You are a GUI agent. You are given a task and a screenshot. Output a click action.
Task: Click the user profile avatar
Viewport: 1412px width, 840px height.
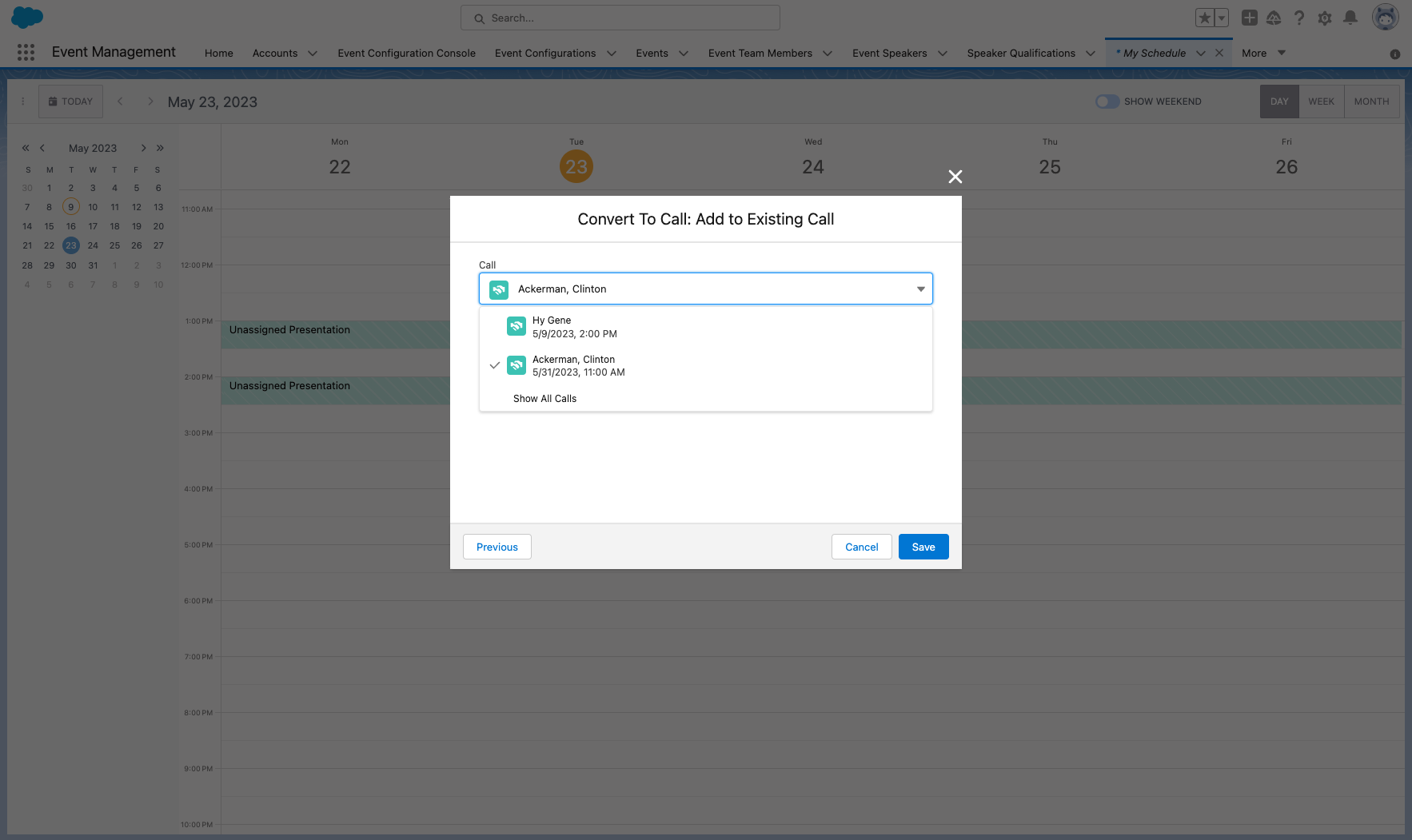click(x=1385, y=17)
